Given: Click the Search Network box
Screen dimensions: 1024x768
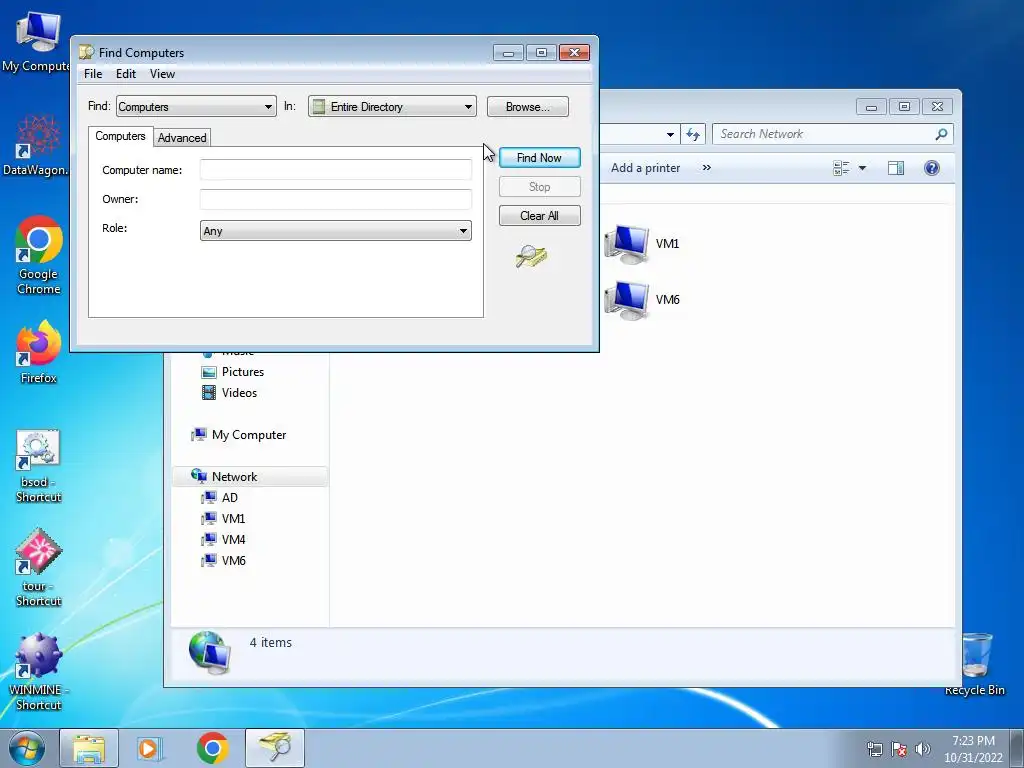Looking at the screenshot, I should [833, 135].
